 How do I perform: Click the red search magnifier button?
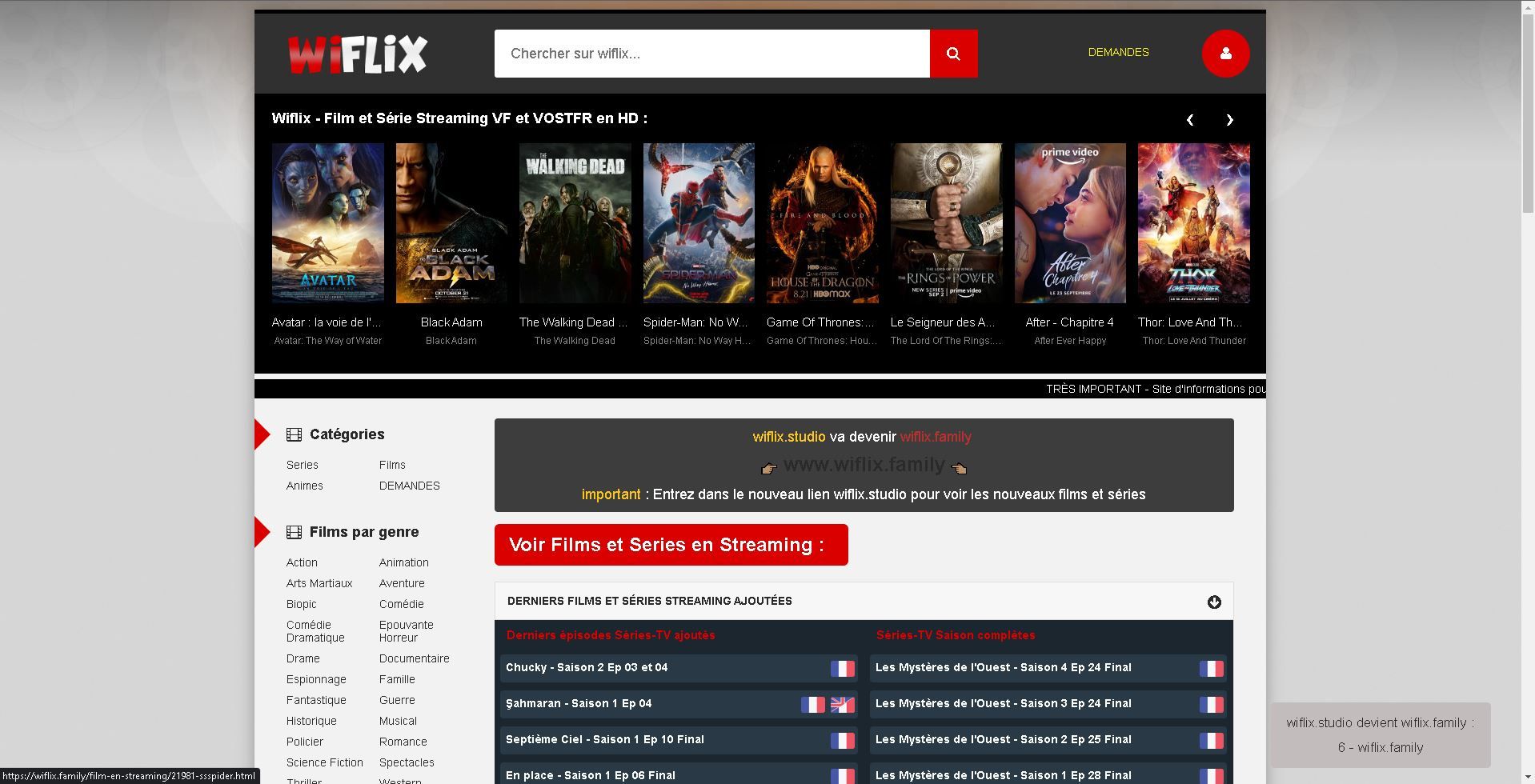click(953, 54)
